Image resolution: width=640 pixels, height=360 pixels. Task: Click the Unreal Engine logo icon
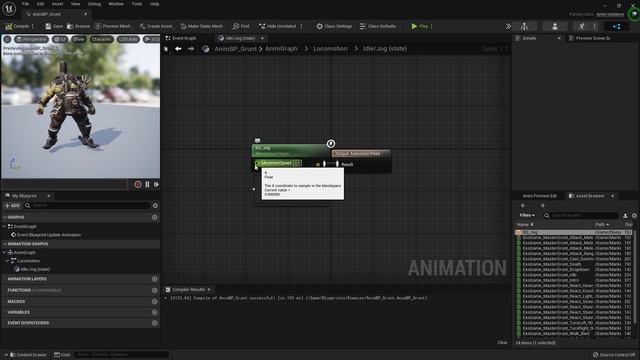click(x=9, y=8)
